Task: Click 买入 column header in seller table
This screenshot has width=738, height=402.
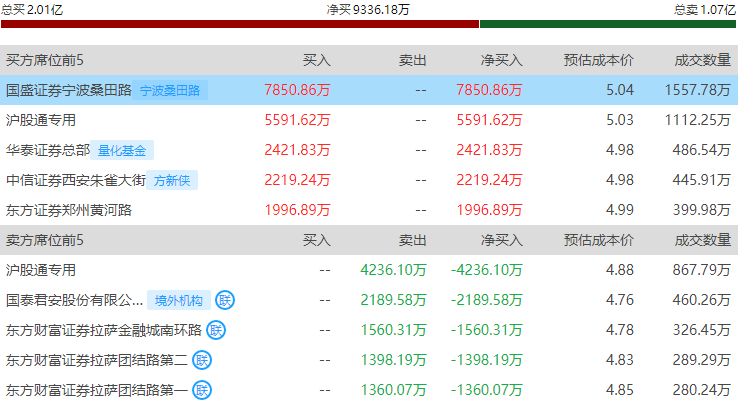Action: click(317, 240)
